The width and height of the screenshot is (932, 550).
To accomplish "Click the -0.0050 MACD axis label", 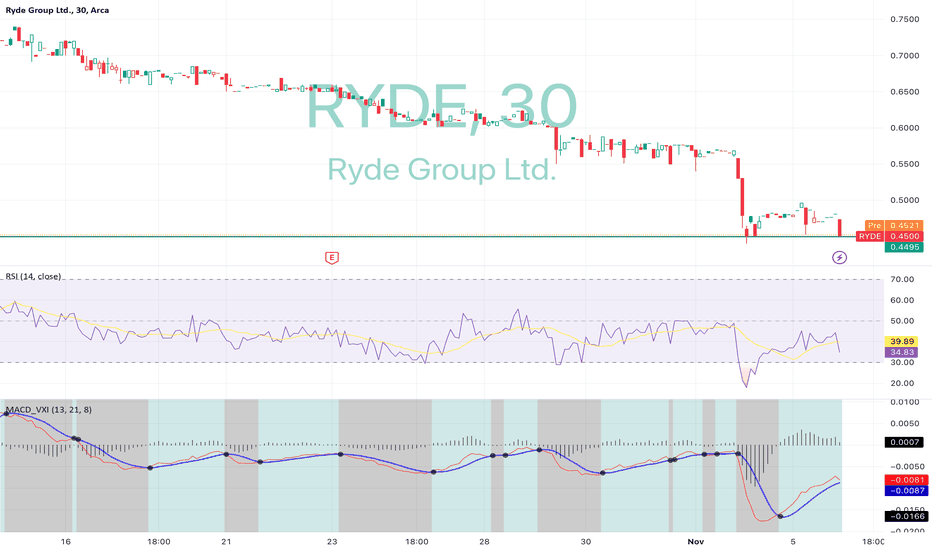I will (906, 467).
